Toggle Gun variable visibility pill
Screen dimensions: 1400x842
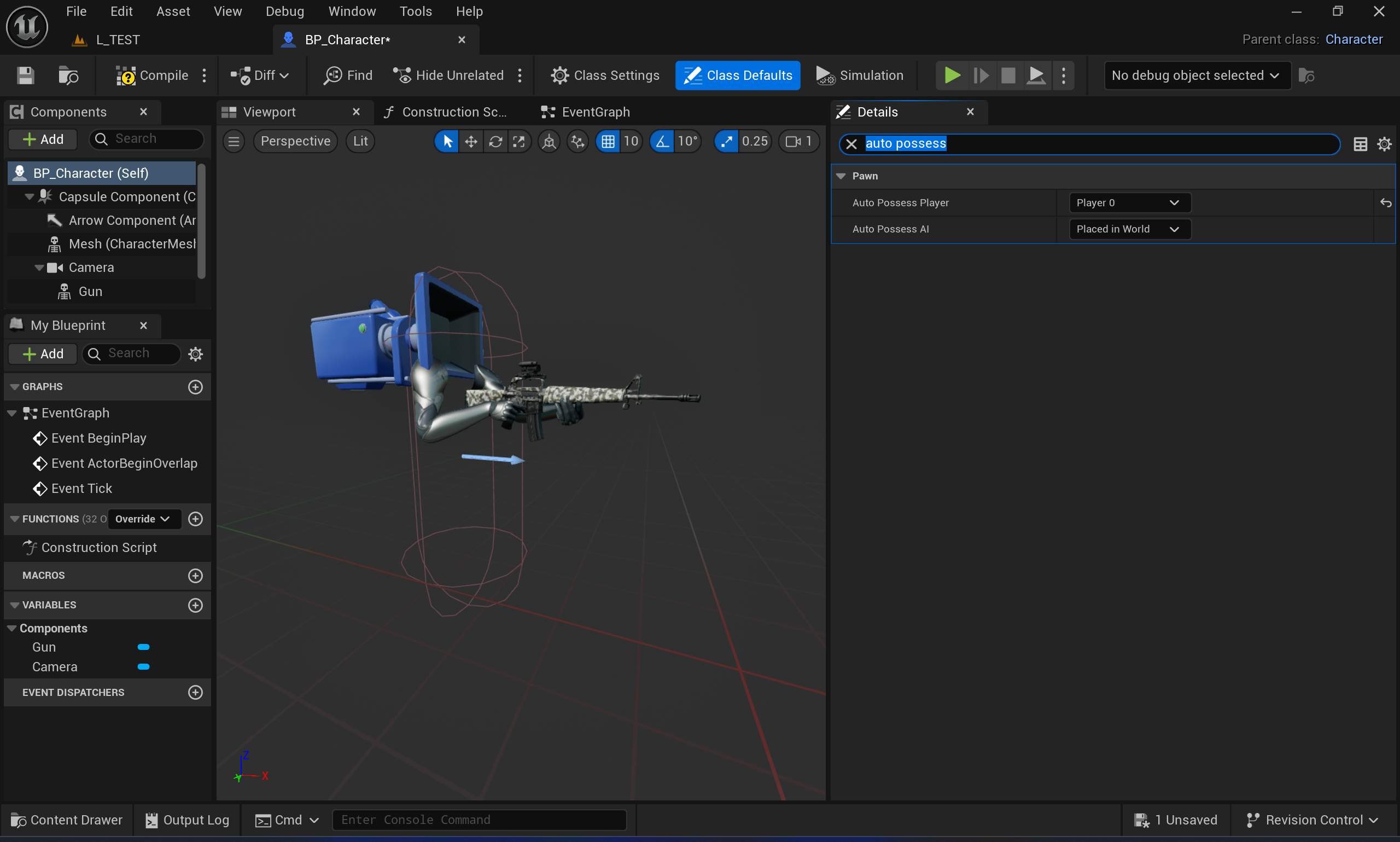click(x=143, y=647)
